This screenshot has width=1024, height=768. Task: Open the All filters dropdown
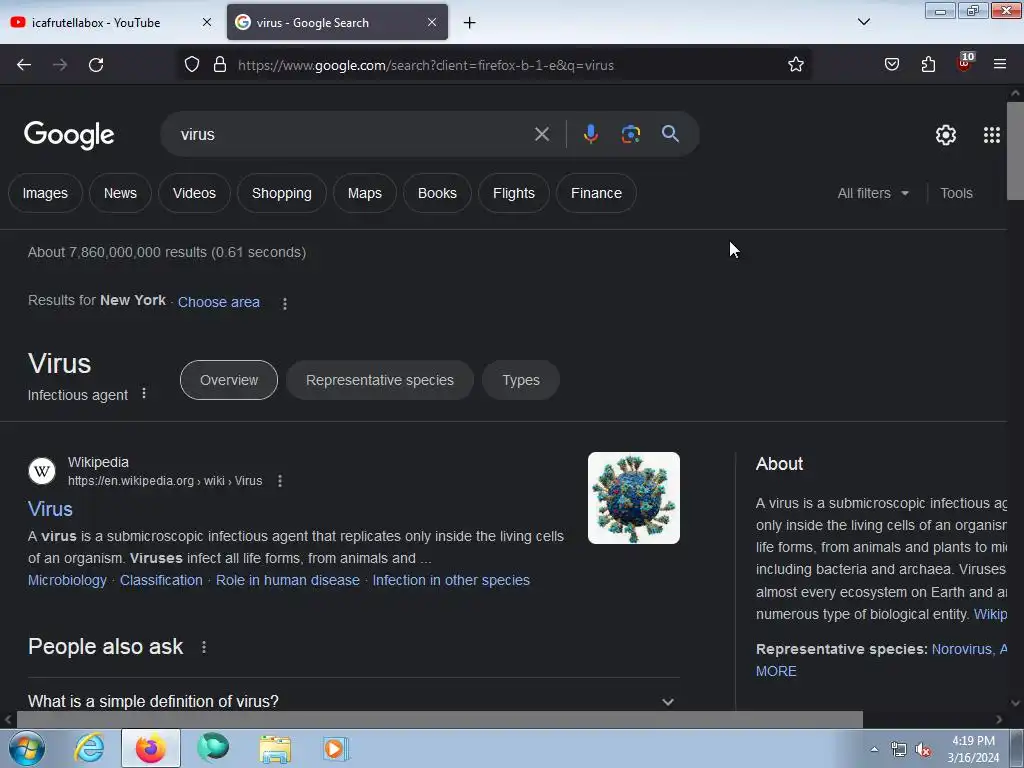coord(873,193)
